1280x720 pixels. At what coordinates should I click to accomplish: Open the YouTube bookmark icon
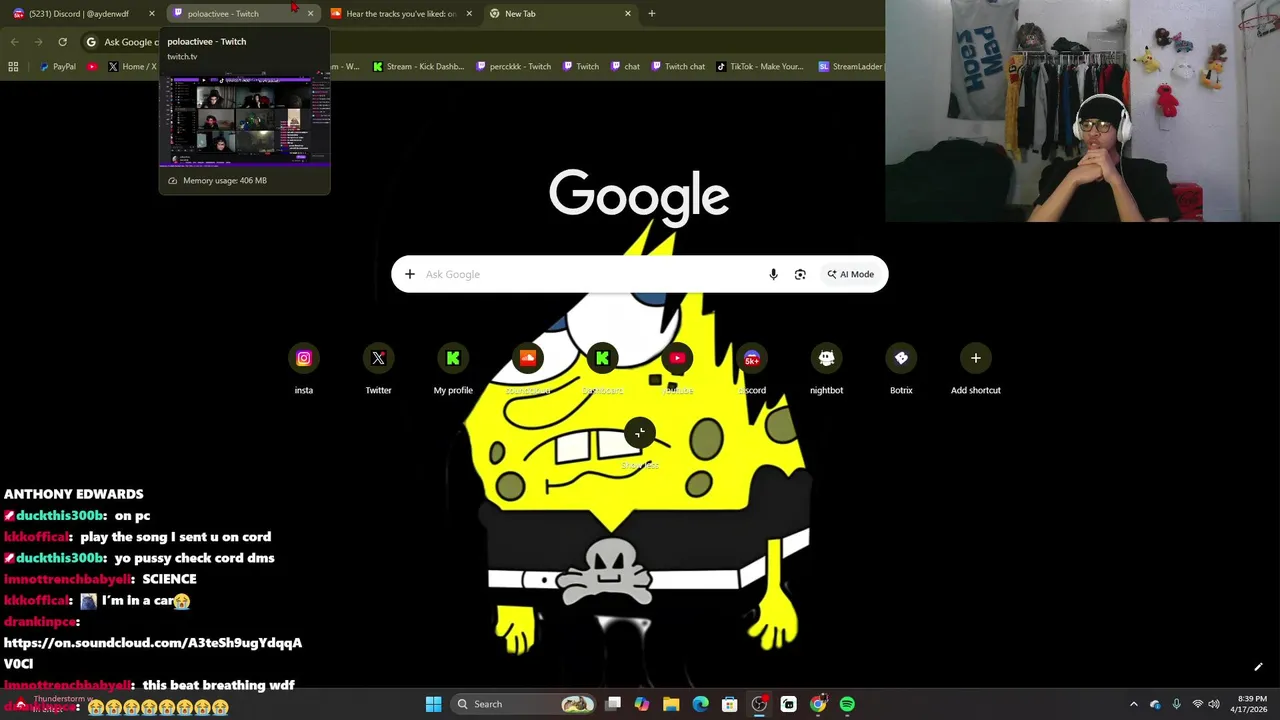point(92,67)
